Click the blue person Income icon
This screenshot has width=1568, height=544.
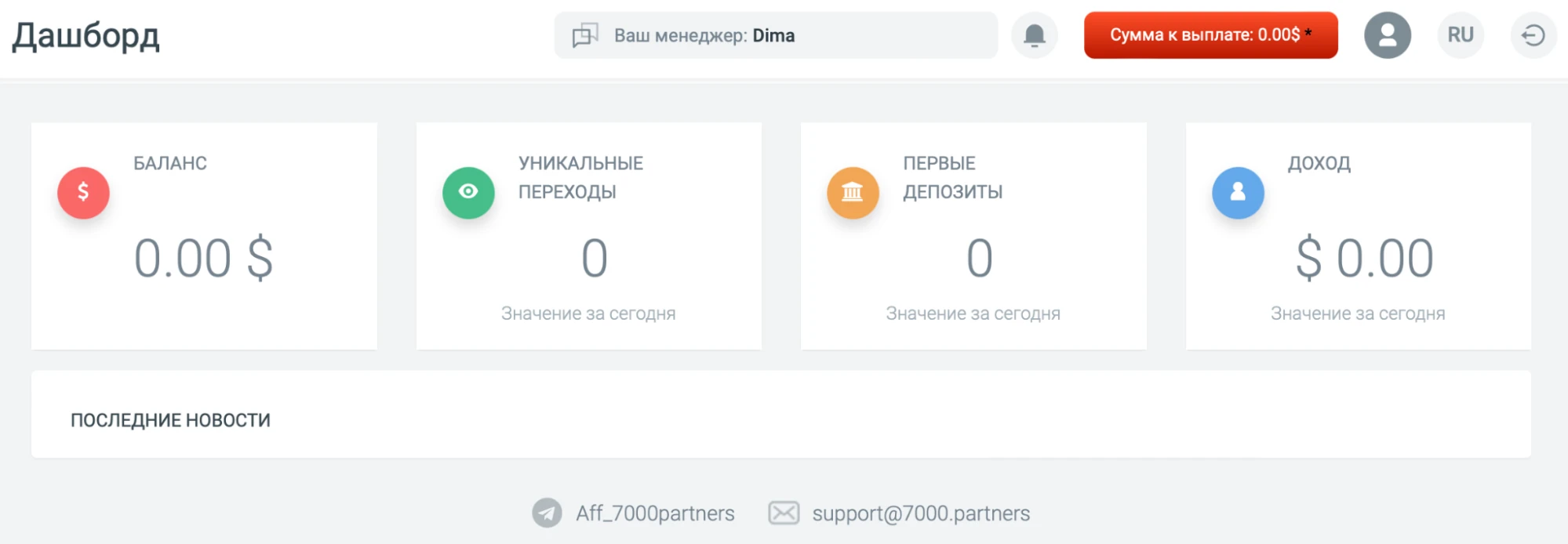1238,193
